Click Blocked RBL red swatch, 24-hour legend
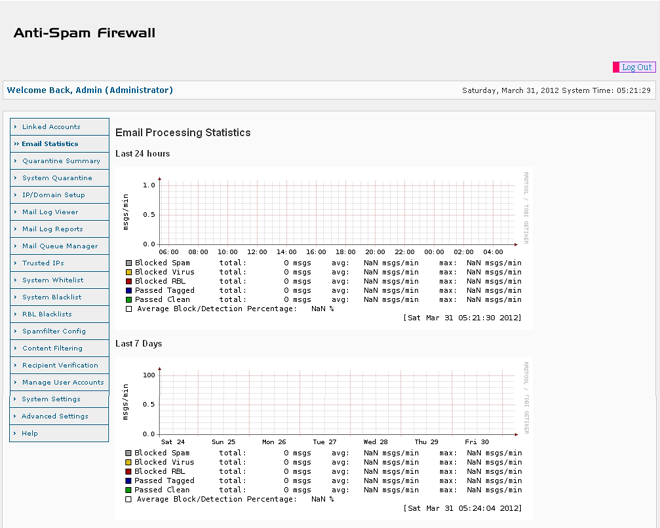The image size is (660, 528). coord(129,282)
